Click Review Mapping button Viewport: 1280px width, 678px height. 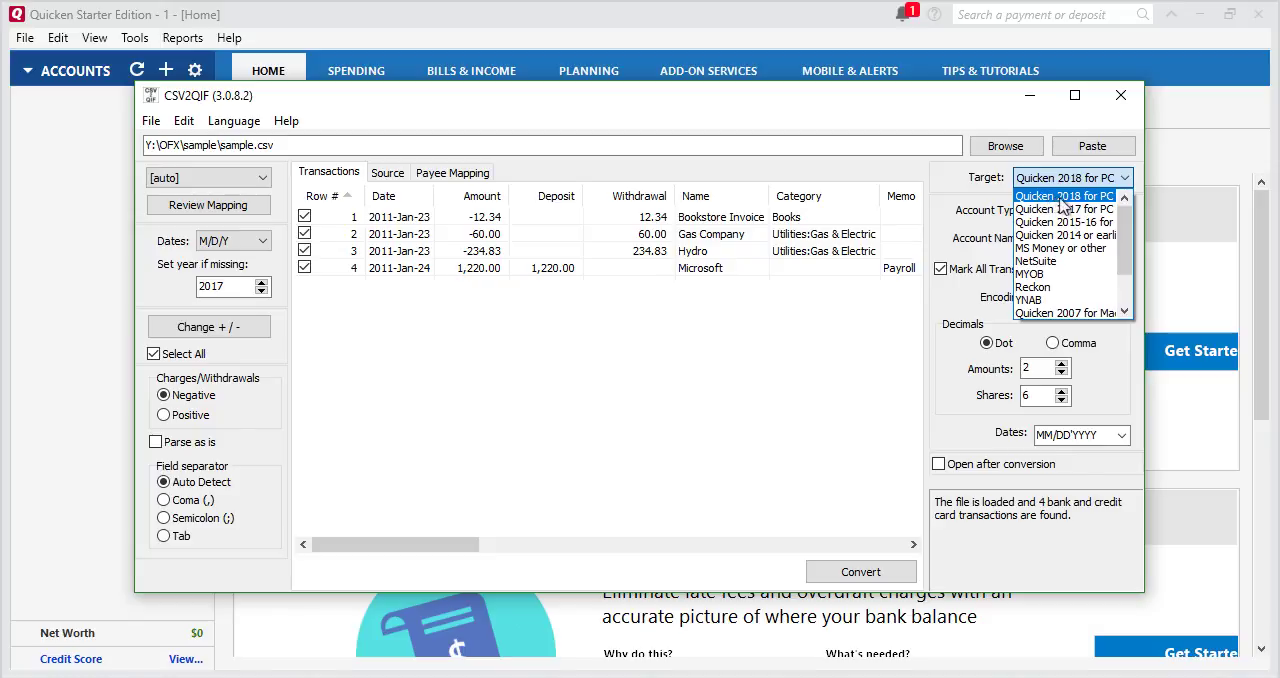(x=208, y=205)
